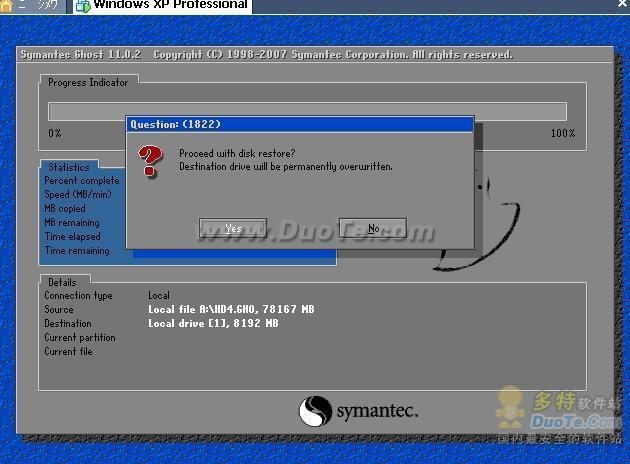Click 'Destination drive will be permanently overwritten' text

click(x=286, y=166)
